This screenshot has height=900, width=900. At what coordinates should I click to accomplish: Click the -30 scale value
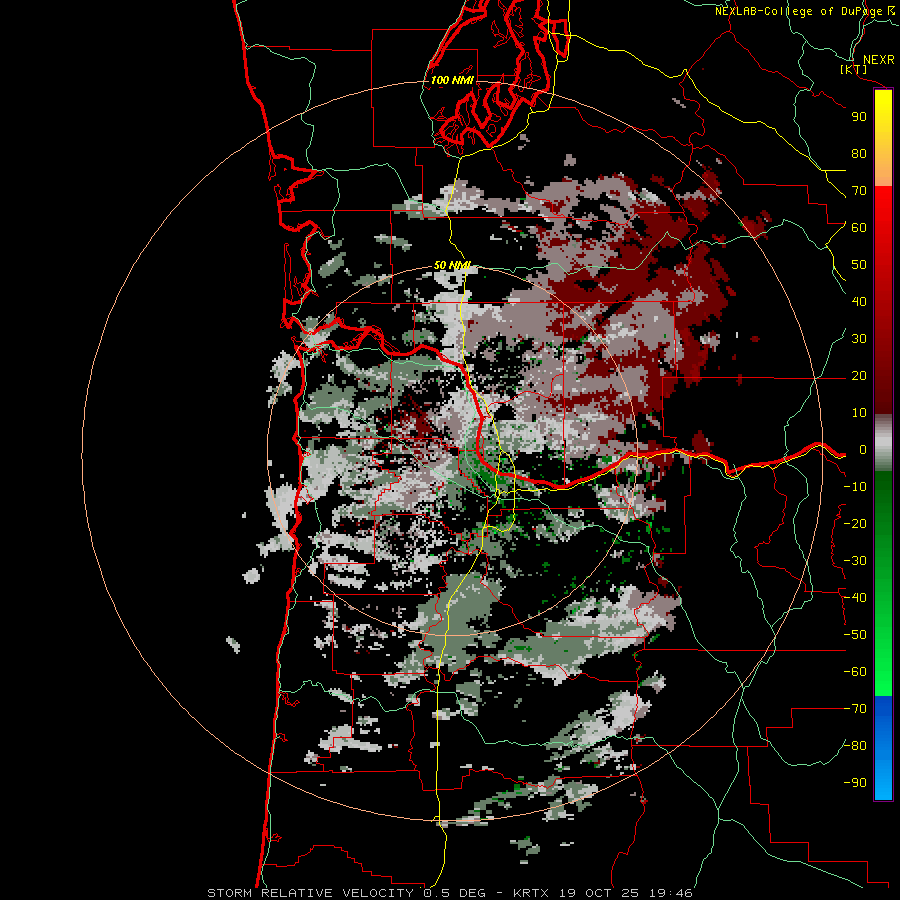[855, 561]
